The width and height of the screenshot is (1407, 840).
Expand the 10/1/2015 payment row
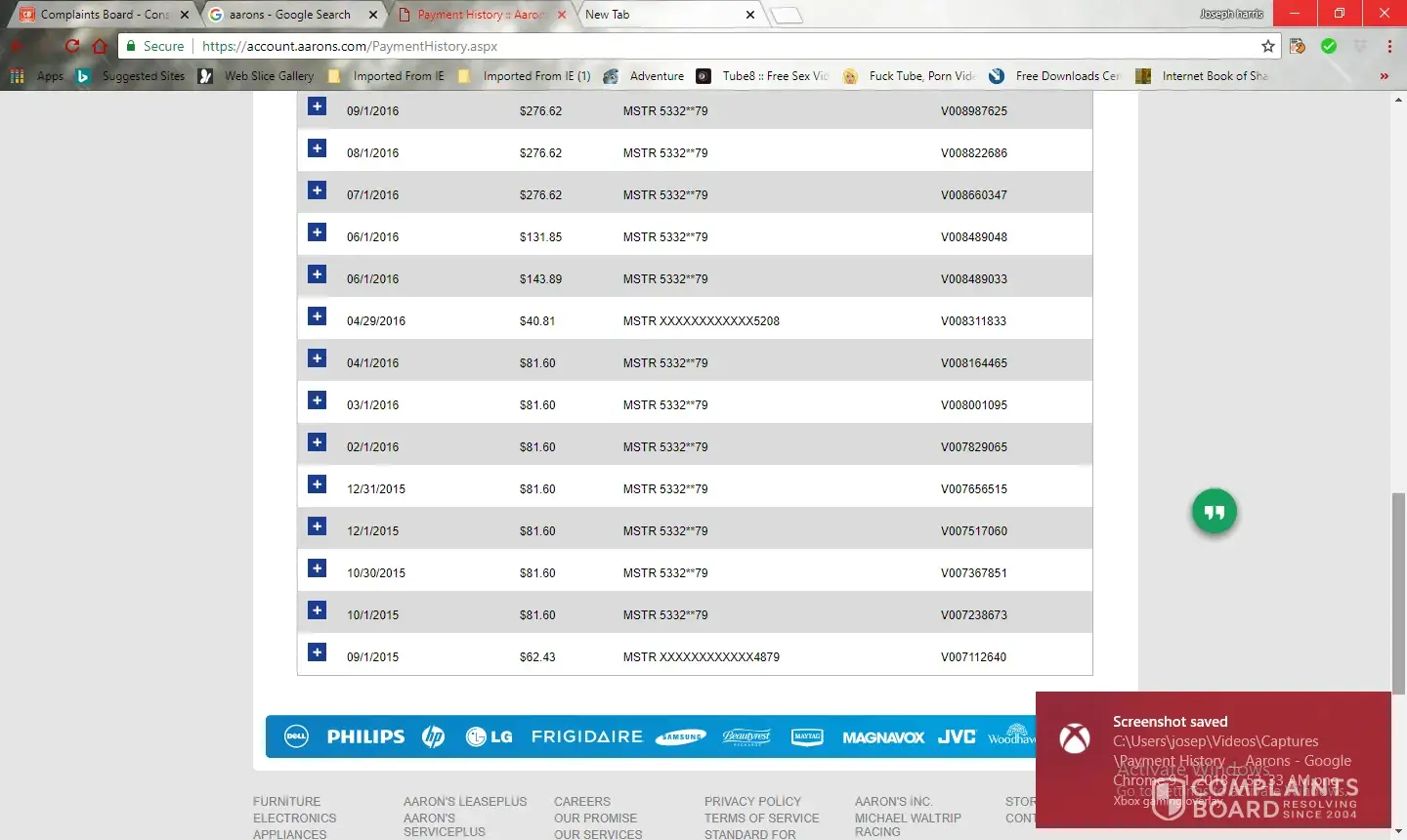pyautogui.click(x=318, y=610)
